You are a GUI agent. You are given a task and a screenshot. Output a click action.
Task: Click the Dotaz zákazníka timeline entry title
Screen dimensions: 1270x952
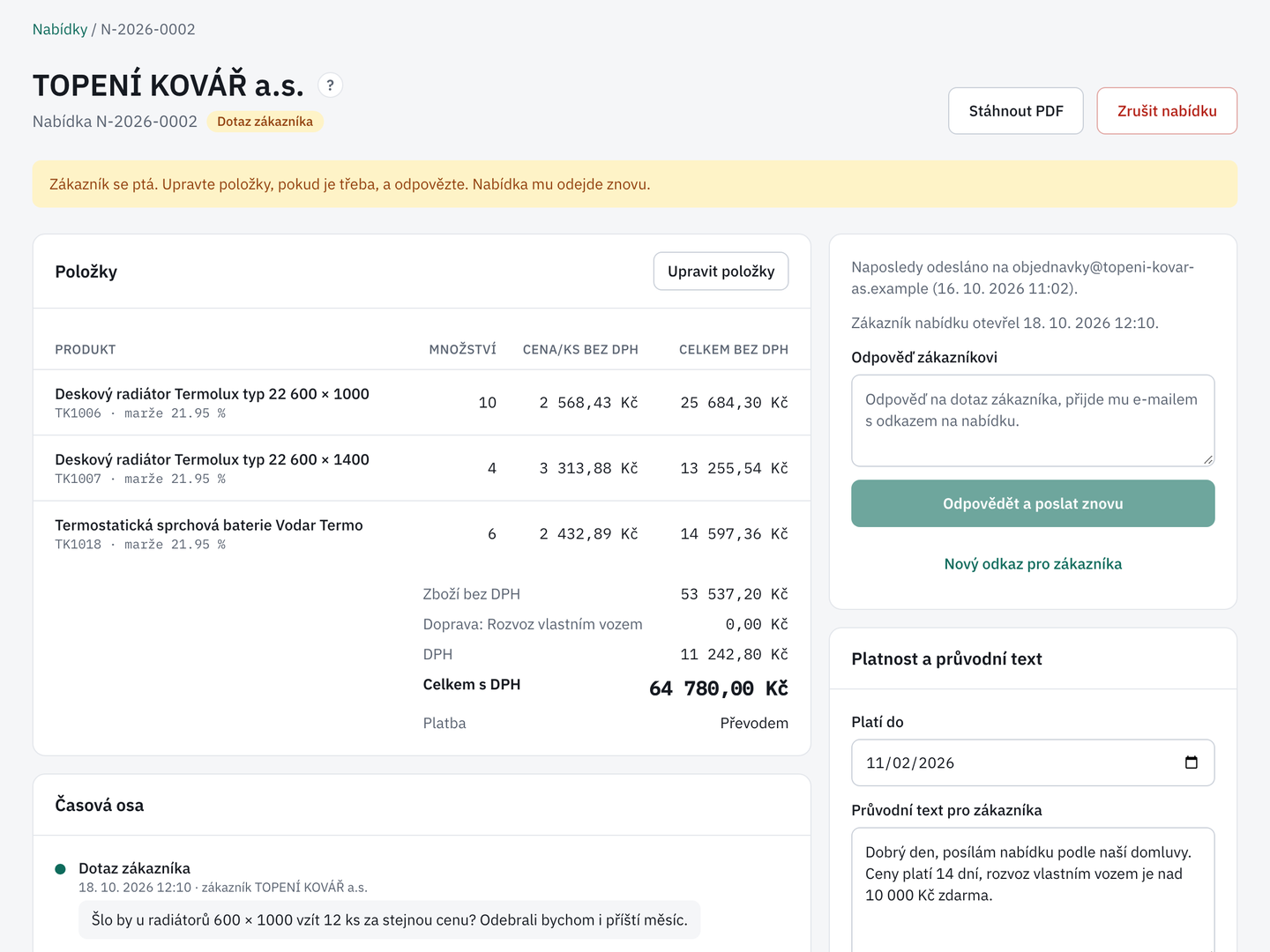click(134, 868)
